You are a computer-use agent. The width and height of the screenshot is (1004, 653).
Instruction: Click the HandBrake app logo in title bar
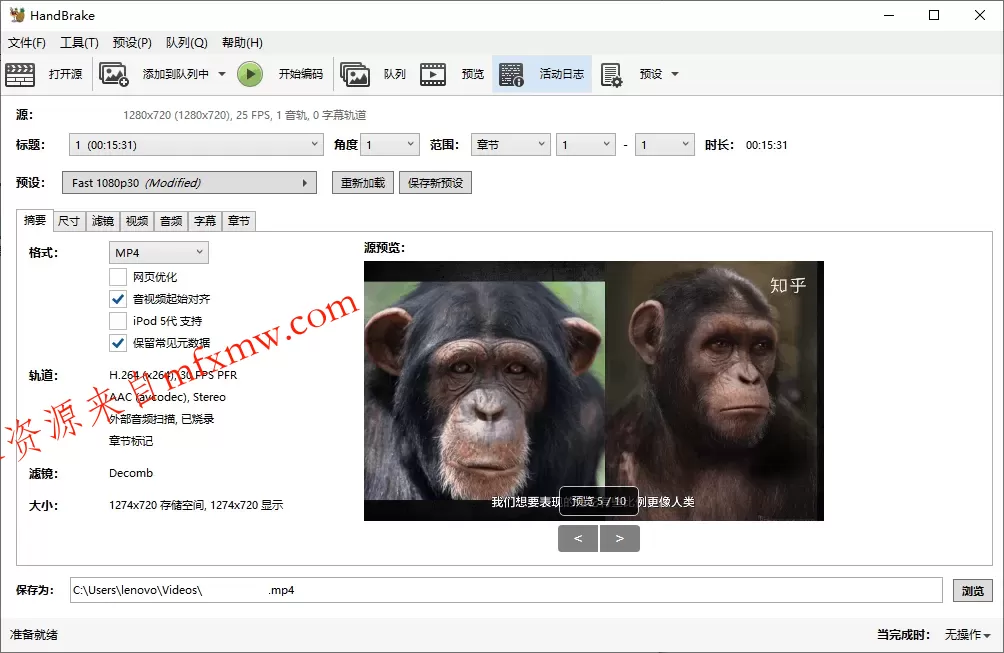(17, 15)
